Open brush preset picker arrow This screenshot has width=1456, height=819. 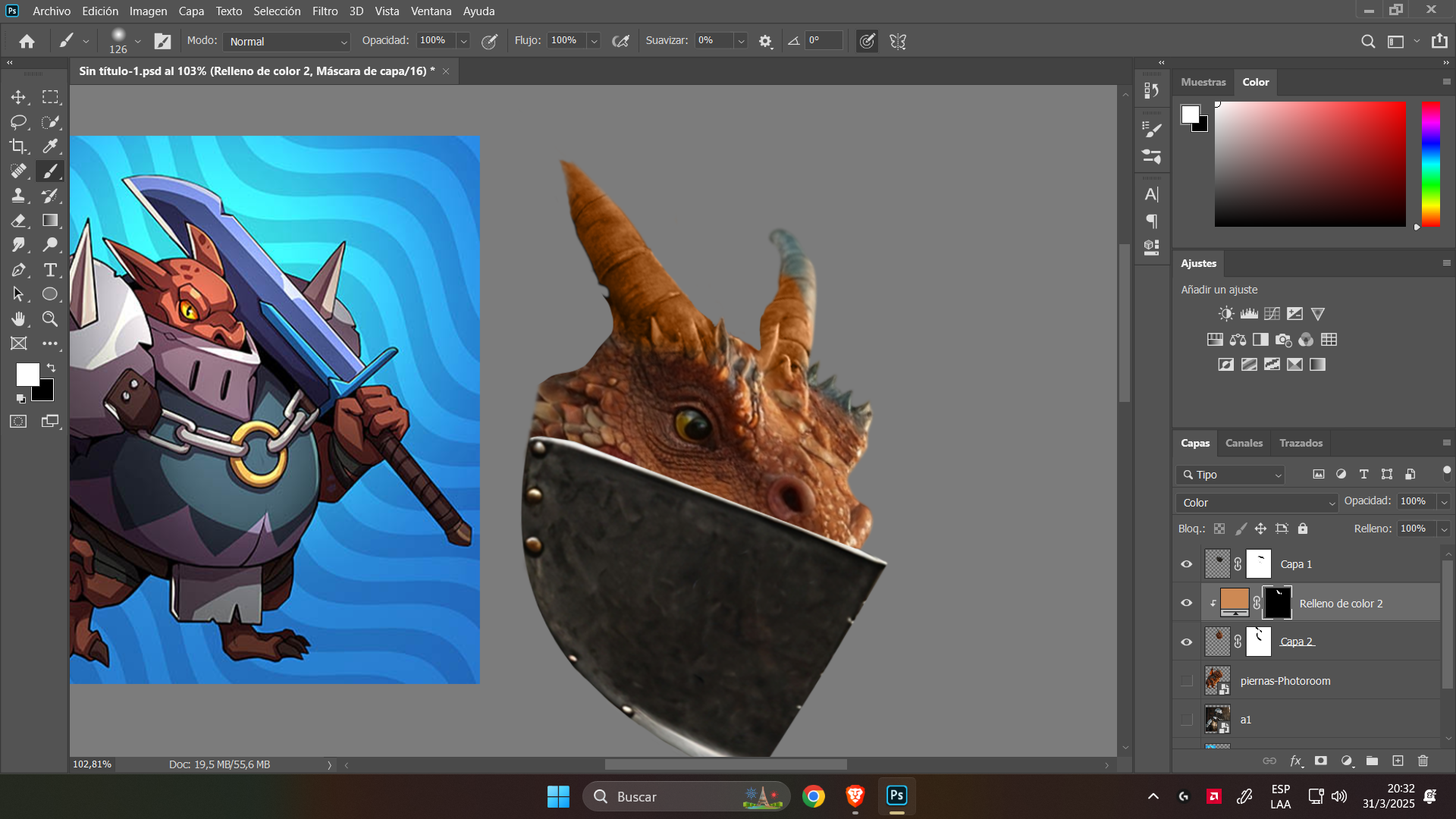[x=138, y=42]
